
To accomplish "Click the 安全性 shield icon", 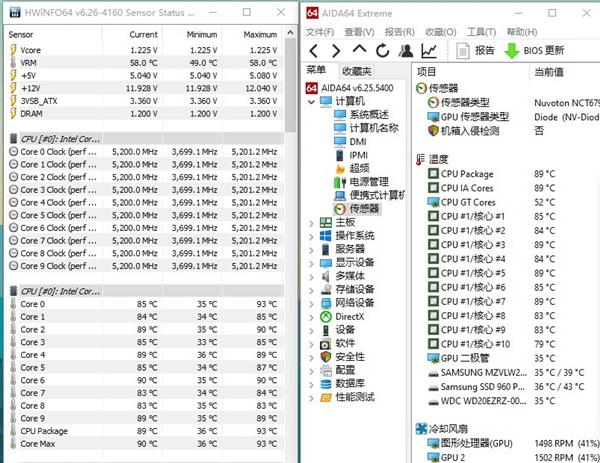I will pos(326,357).
